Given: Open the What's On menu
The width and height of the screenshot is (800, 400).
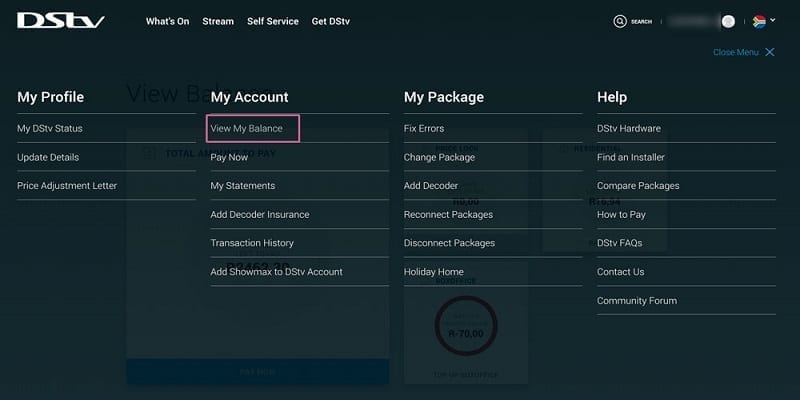Looking at the screenshot, I should (167, 21).
